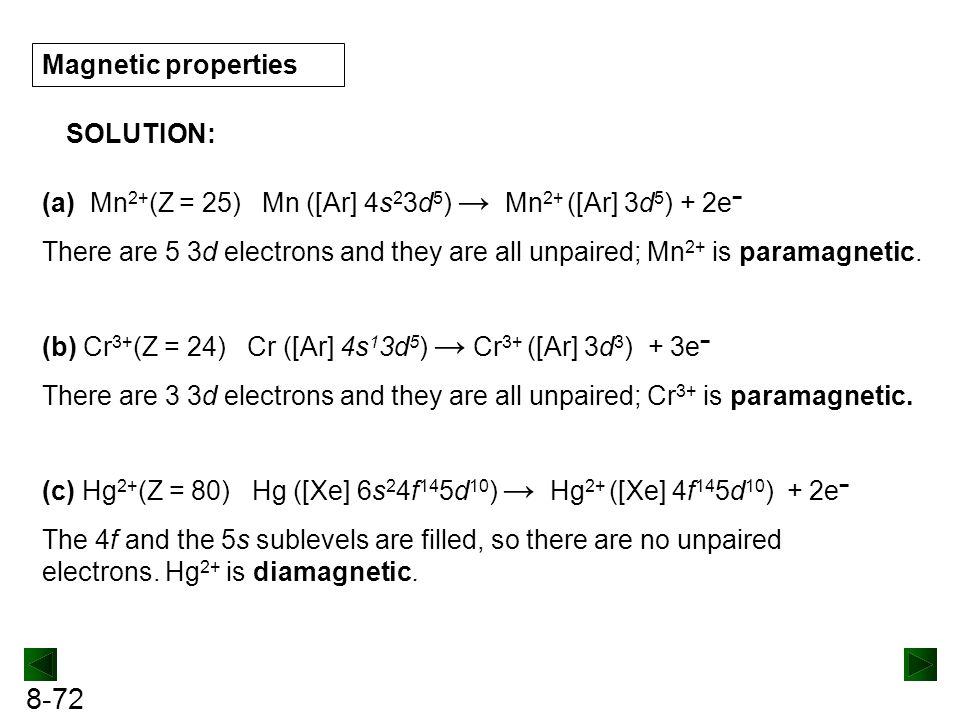The width and height of the screenshot is (960, 720).
Task: Click bold word diamagnetic
Action: (332, 572)
